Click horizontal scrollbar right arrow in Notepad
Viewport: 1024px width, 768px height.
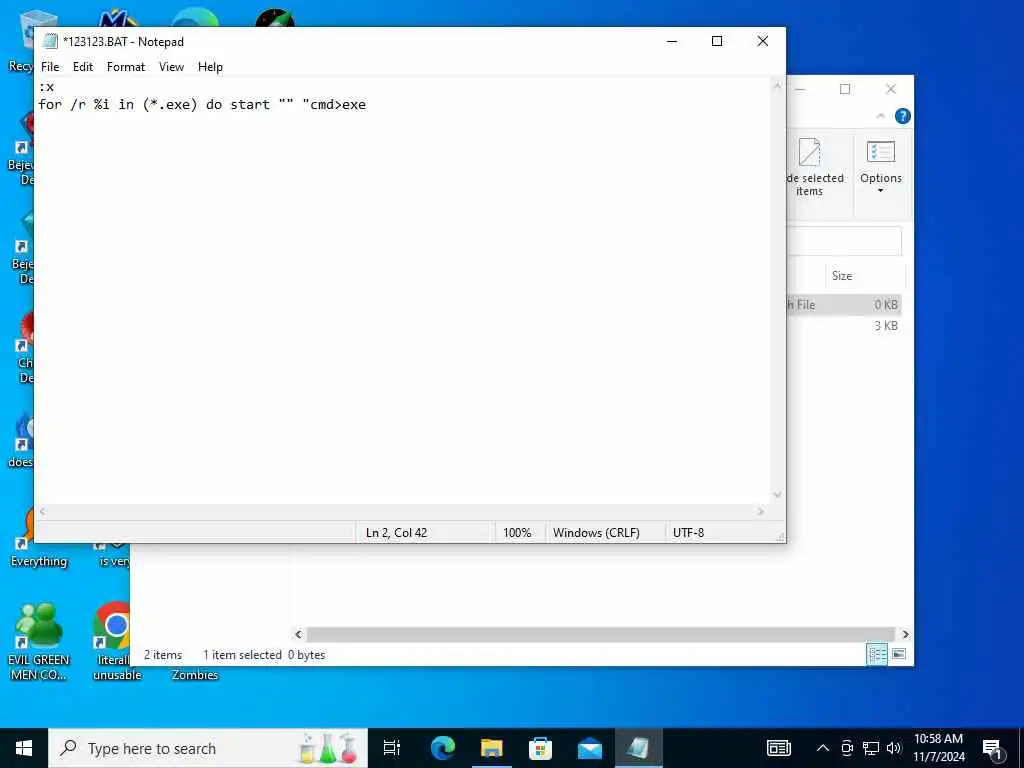tap(761, 511)
